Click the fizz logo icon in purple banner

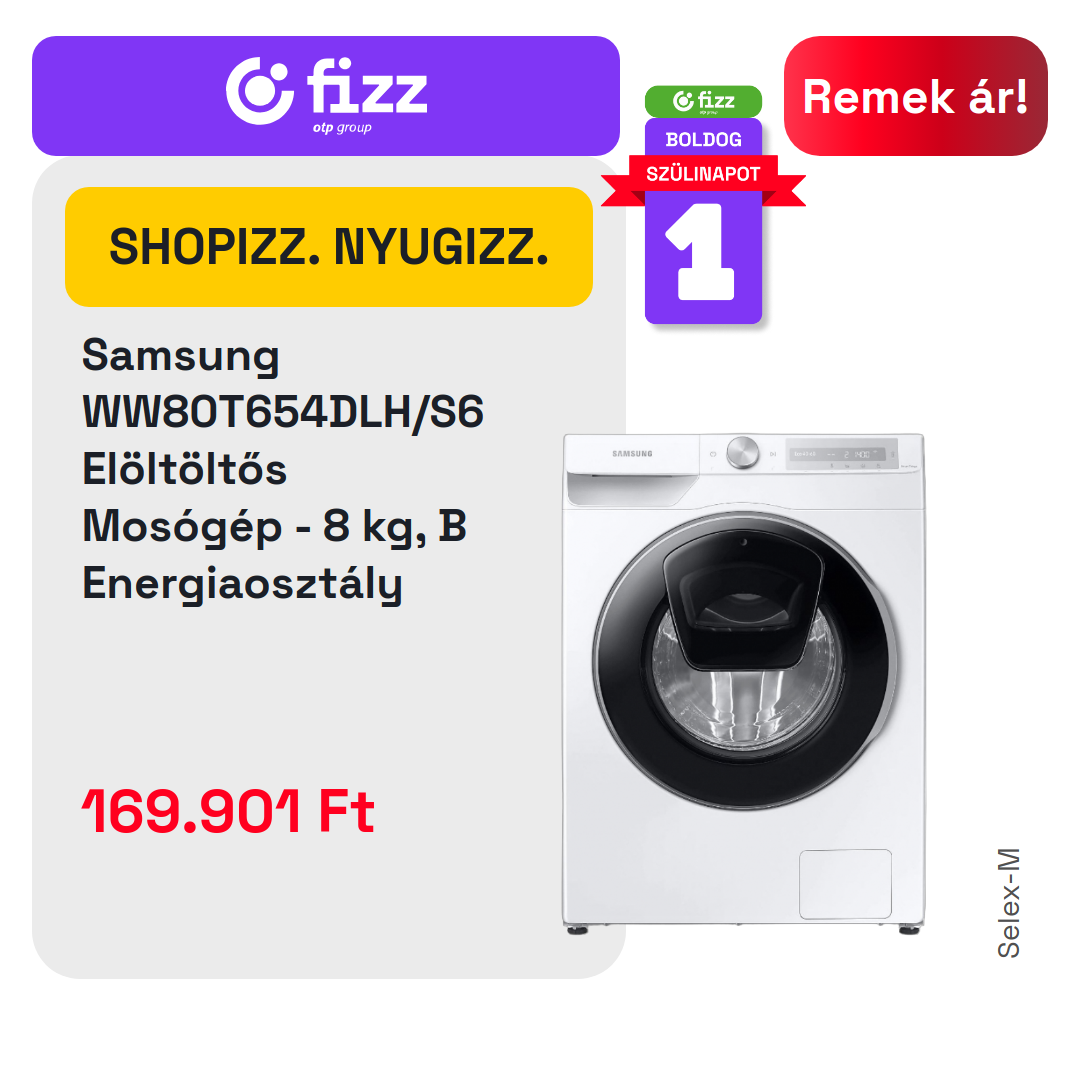click(260, 91)
